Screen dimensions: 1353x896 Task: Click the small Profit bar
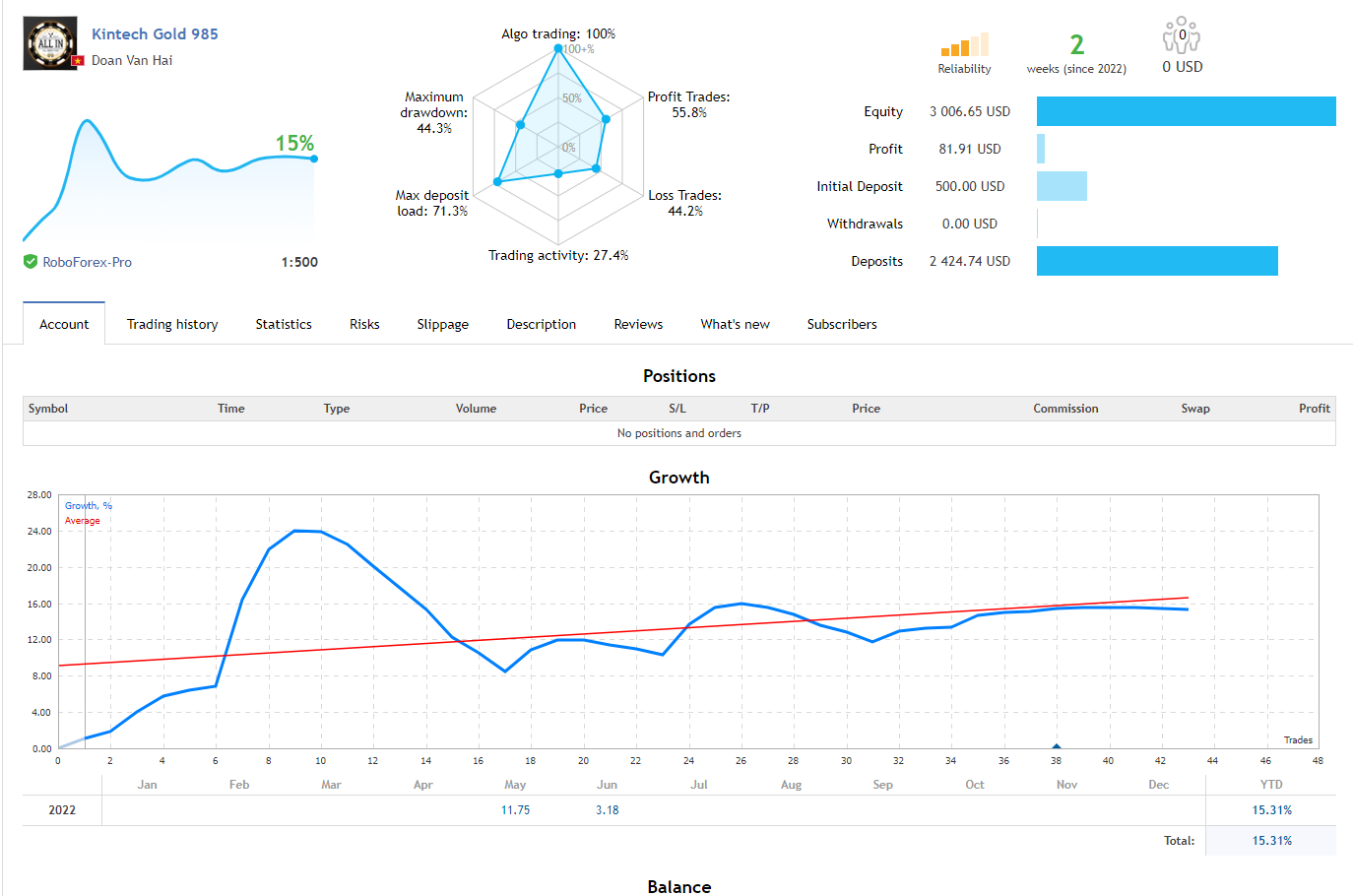click(x=1041, y=149)
